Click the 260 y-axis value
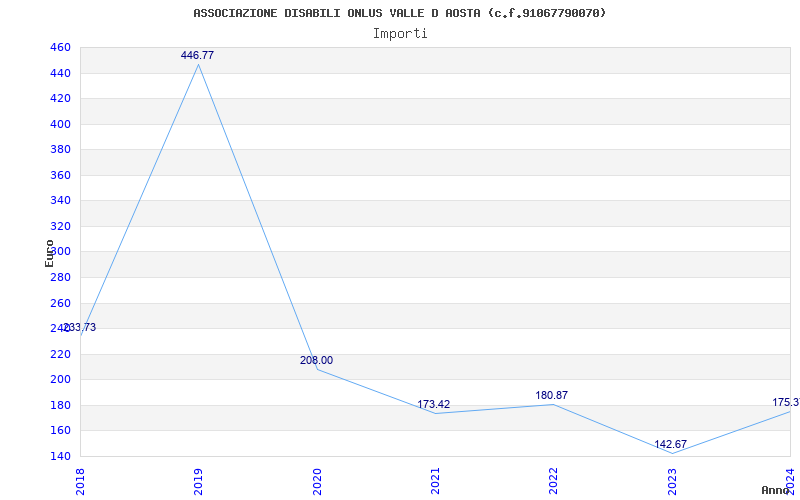This screenshot has height=500, width=800. coord(60,303)
